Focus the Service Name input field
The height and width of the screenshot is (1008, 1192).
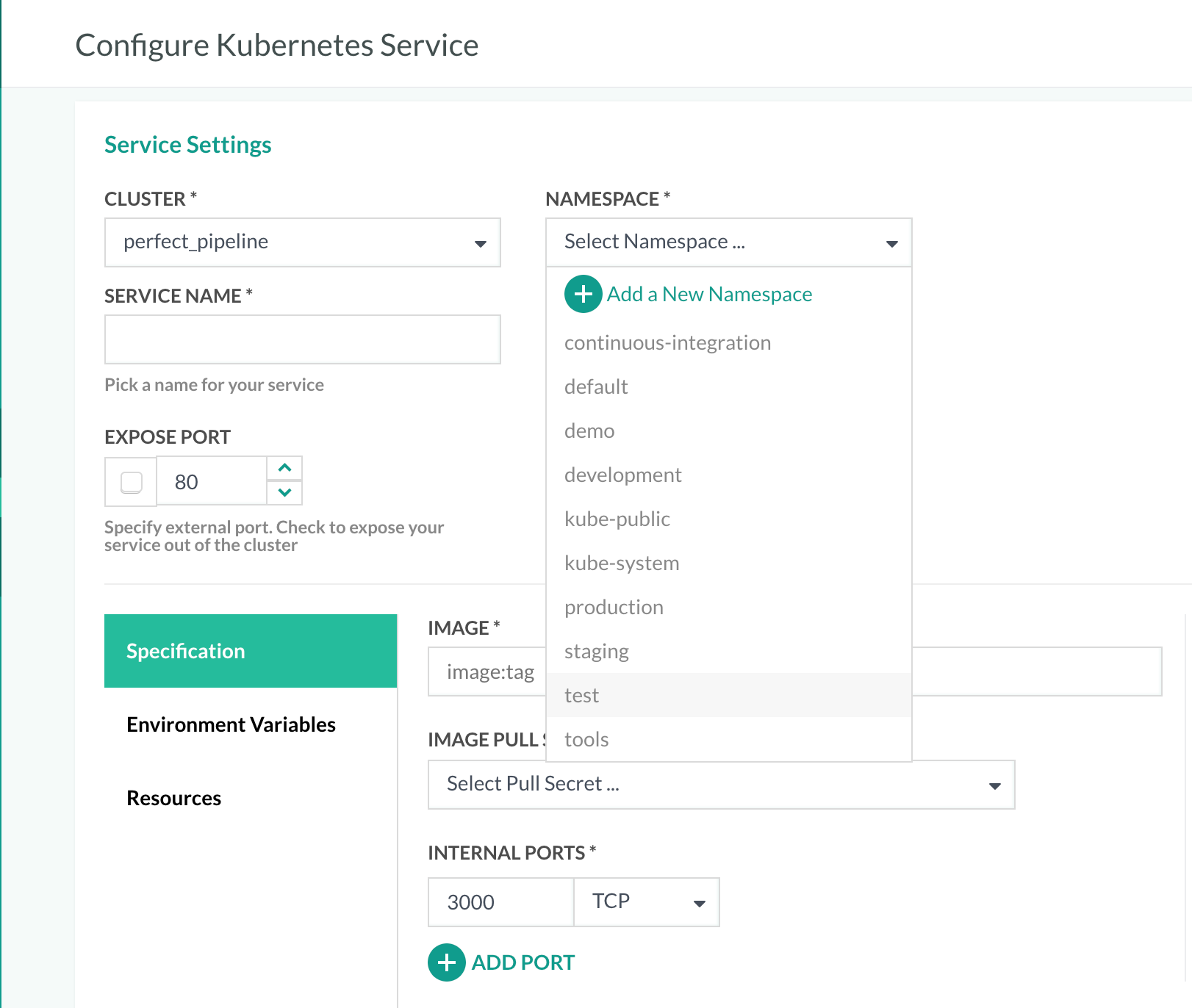tap(302, 339)
